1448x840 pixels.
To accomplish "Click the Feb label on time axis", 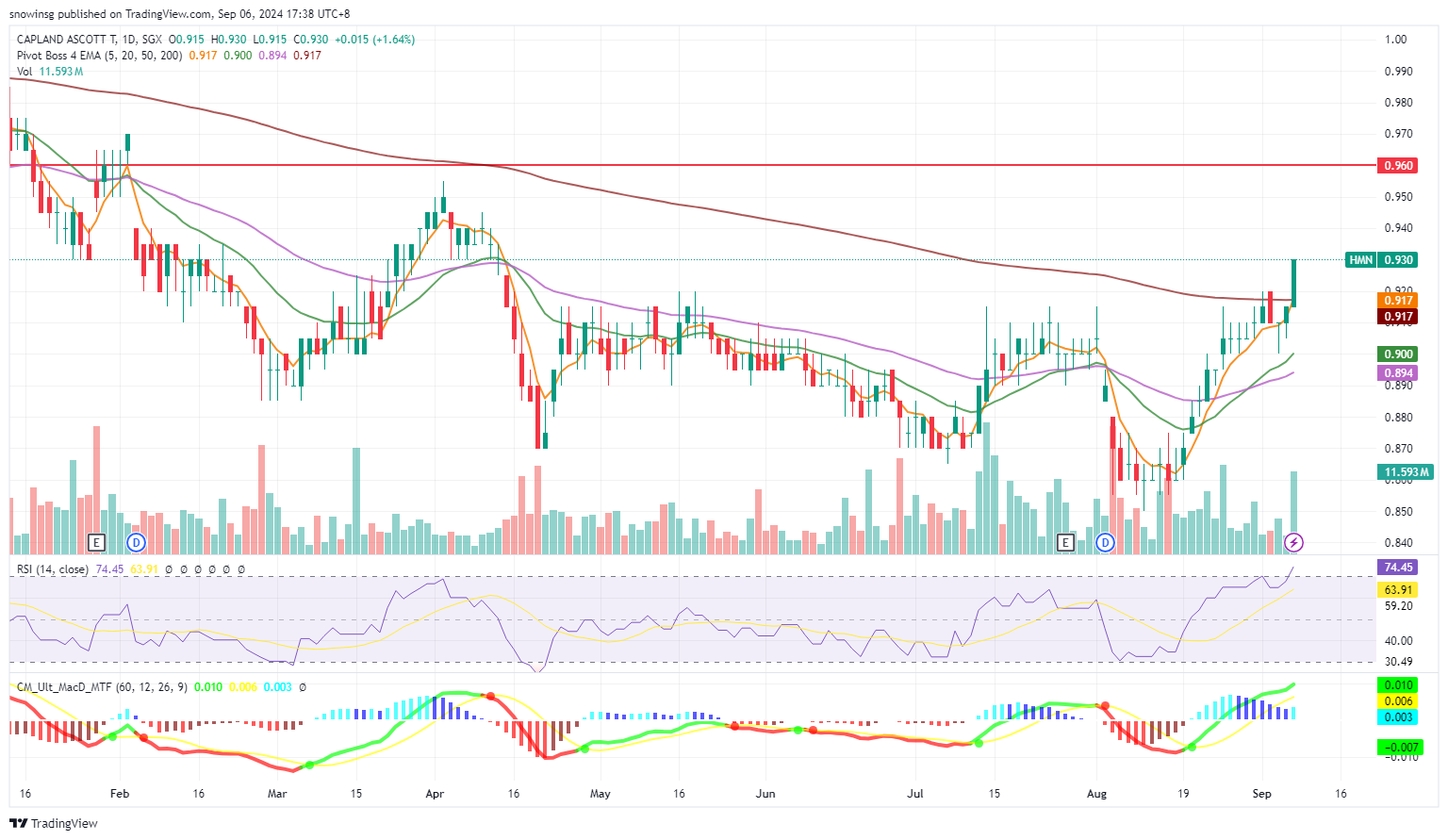I will [x=120, y=794].
